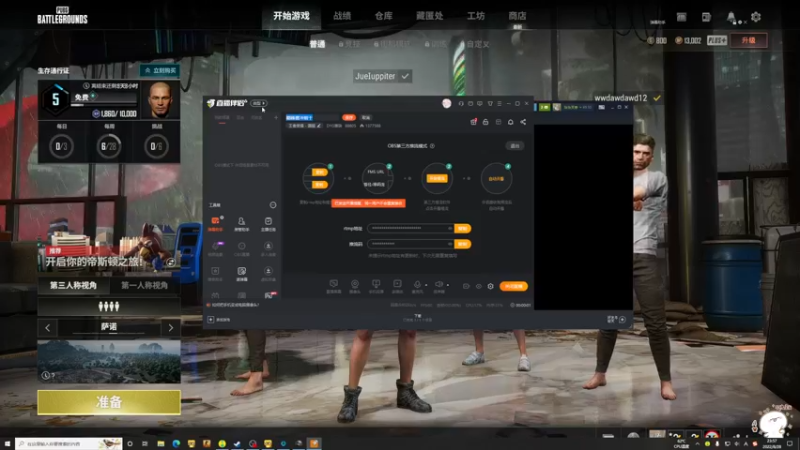Open the 藏匿处 tab
The height and width of the screenshot is (450, 800).
click(430, 16)
